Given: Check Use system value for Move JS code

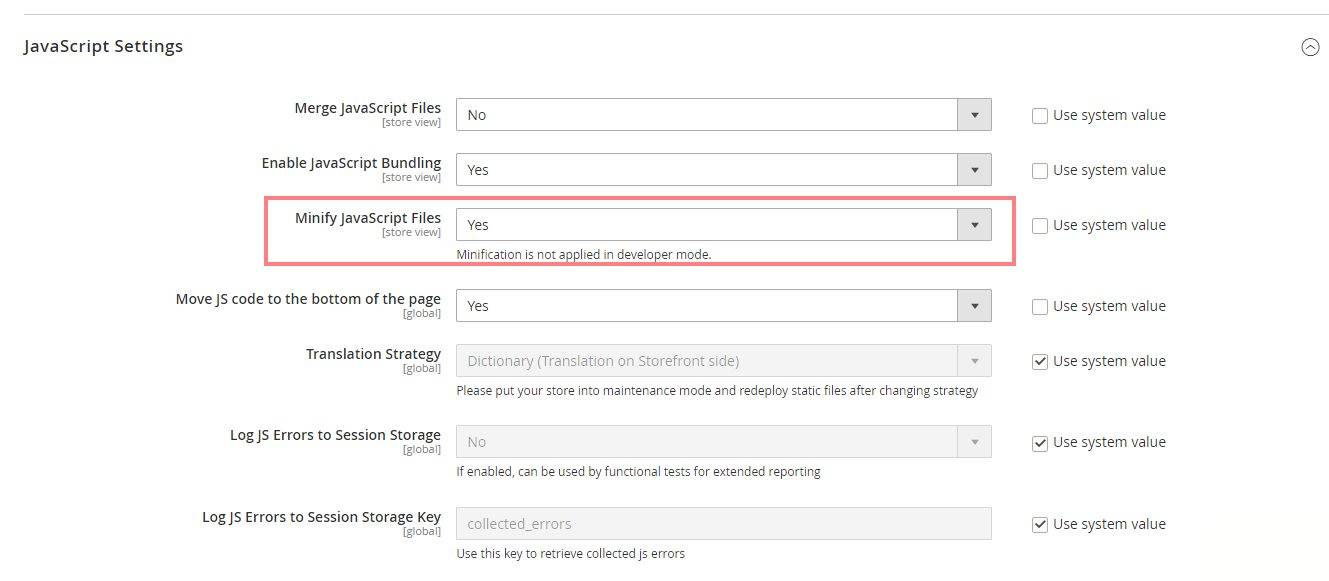Looking at the screenshot, I should point(1040,307).
